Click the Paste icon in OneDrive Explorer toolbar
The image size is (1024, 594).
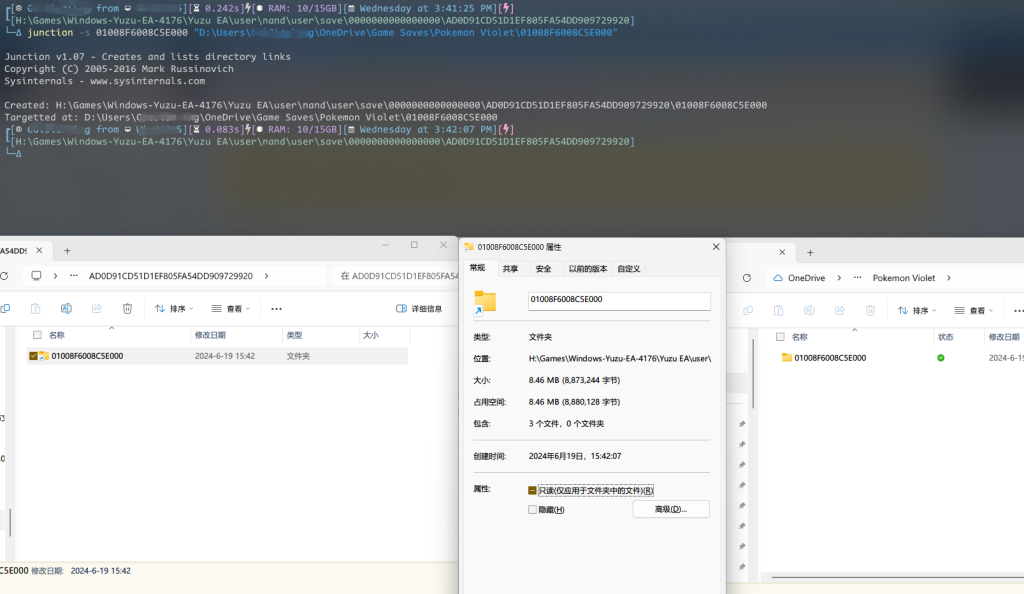point(778,311)
